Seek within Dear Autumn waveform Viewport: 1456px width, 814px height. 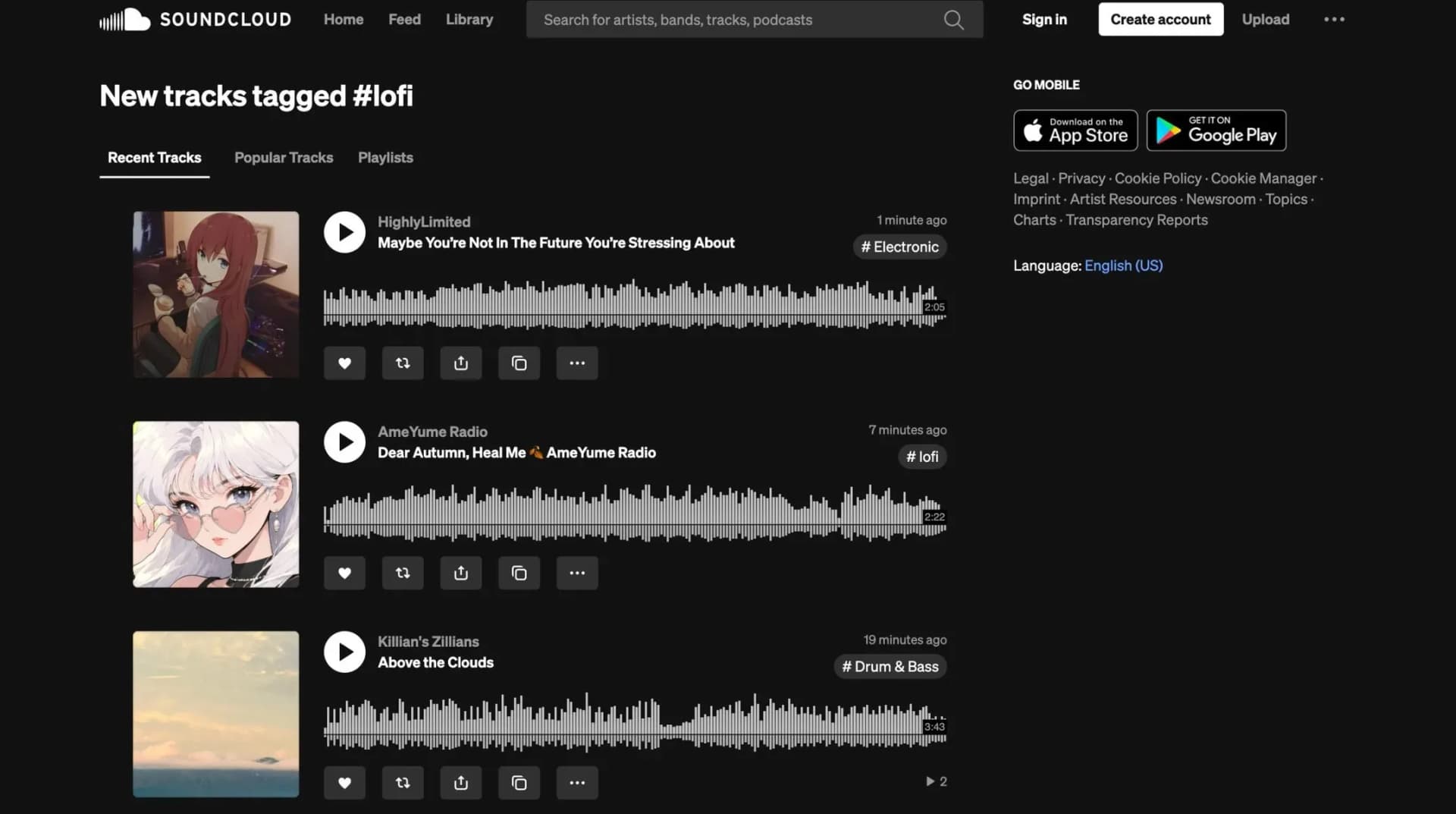[x=635, y=514]
